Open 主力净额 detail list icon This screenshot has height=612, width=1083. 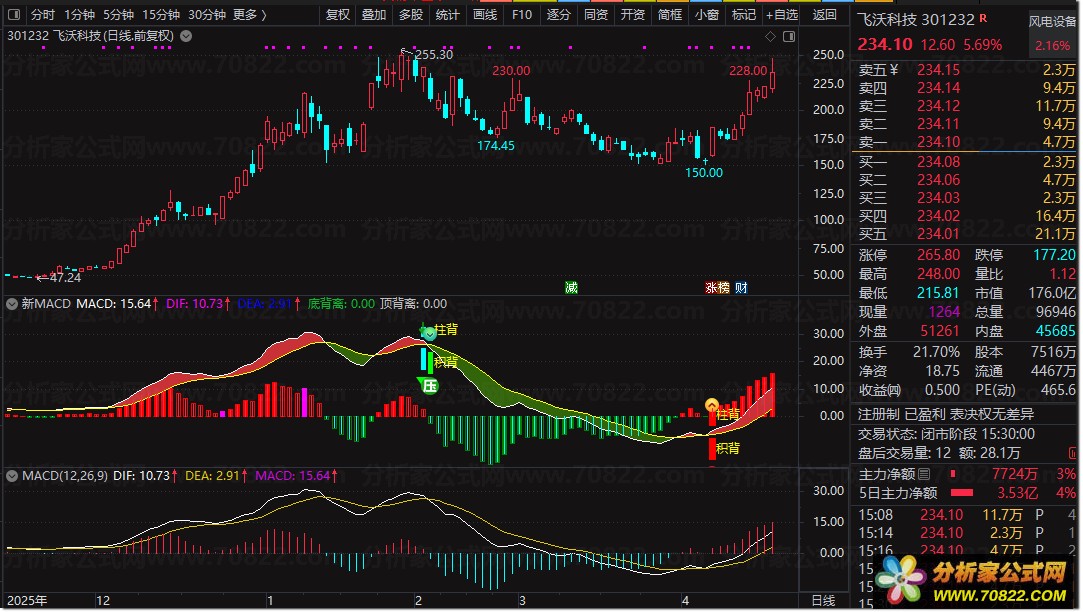tap(924, 474)
